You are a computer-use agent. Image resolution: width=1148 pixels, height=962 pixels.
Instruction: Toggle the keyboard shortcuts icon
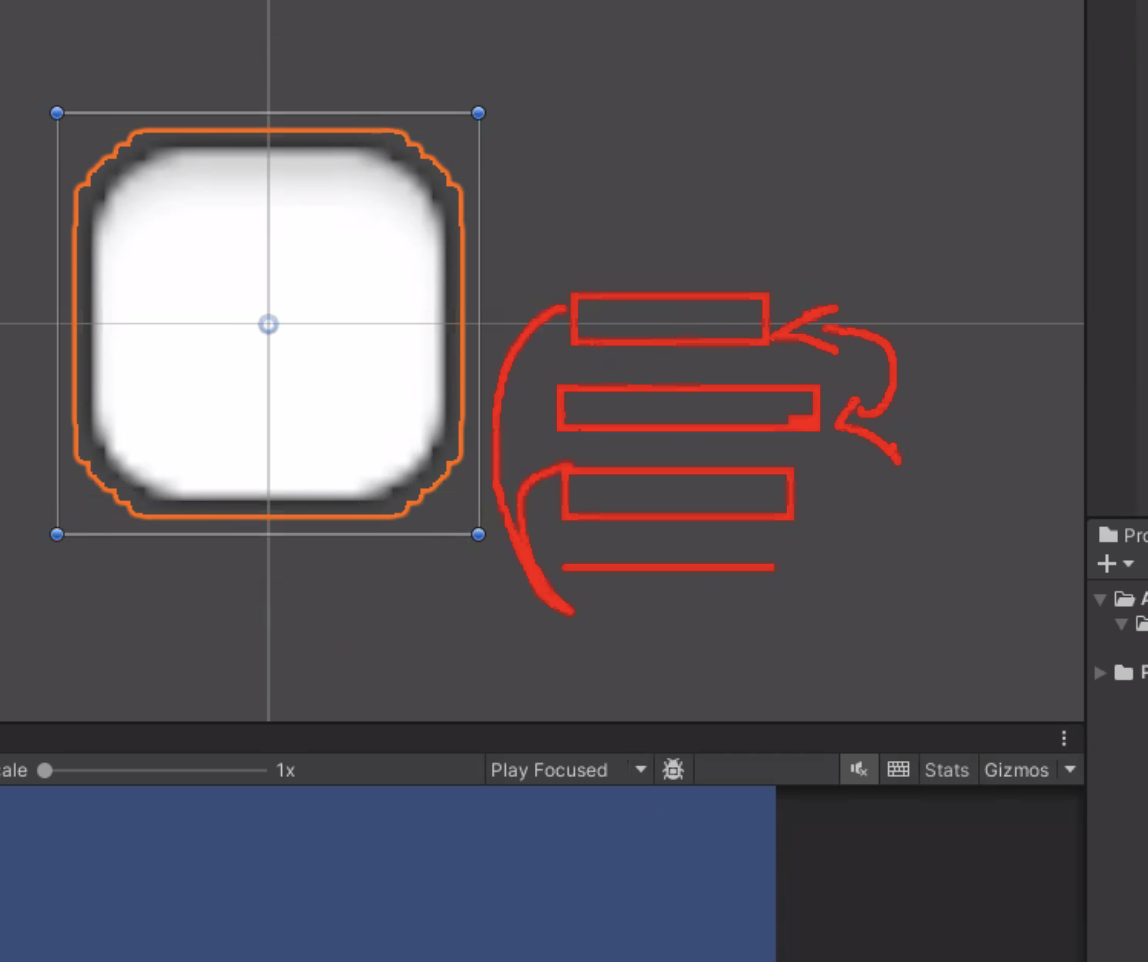(898, 769)
